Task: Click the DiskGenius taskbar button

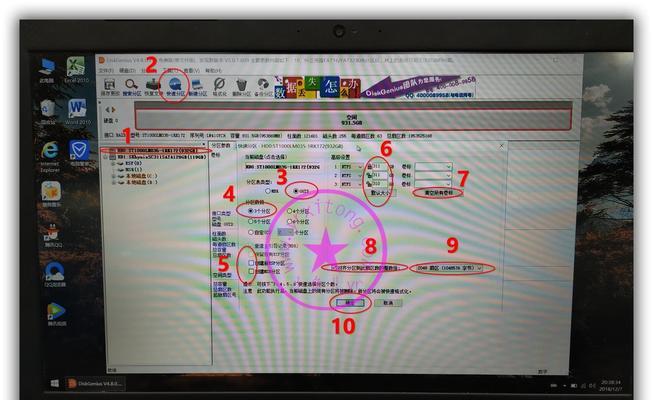Action: (x=96, y=383)
